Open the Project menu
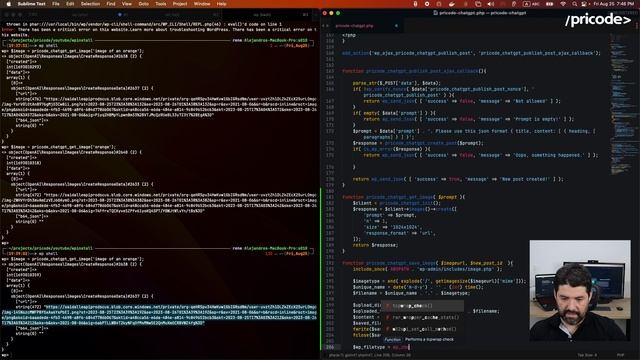The width and height of the screenshot is (640, 360). [x=180, y=4]
